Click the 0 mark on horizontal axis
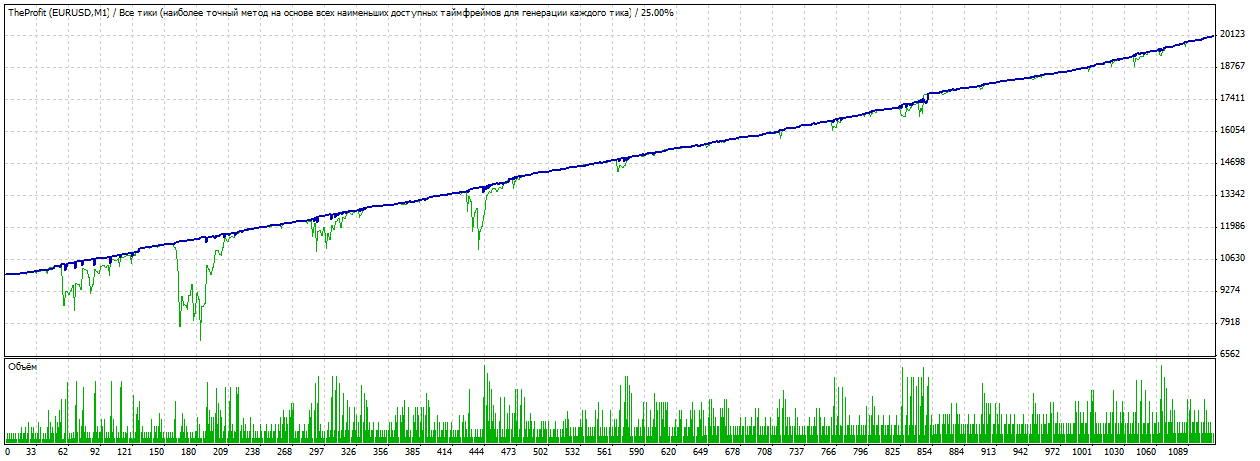Image resolution: width=1260 pixels, height=461 pixels. coord(8,452)
